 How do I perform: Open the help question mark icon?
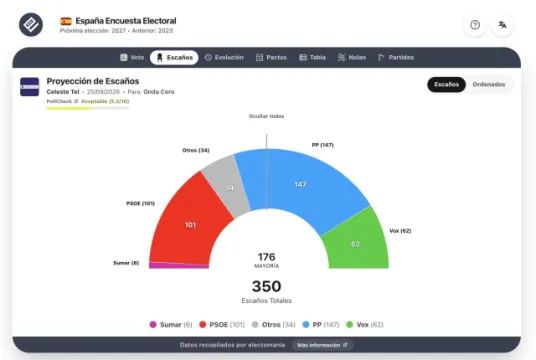475,25
